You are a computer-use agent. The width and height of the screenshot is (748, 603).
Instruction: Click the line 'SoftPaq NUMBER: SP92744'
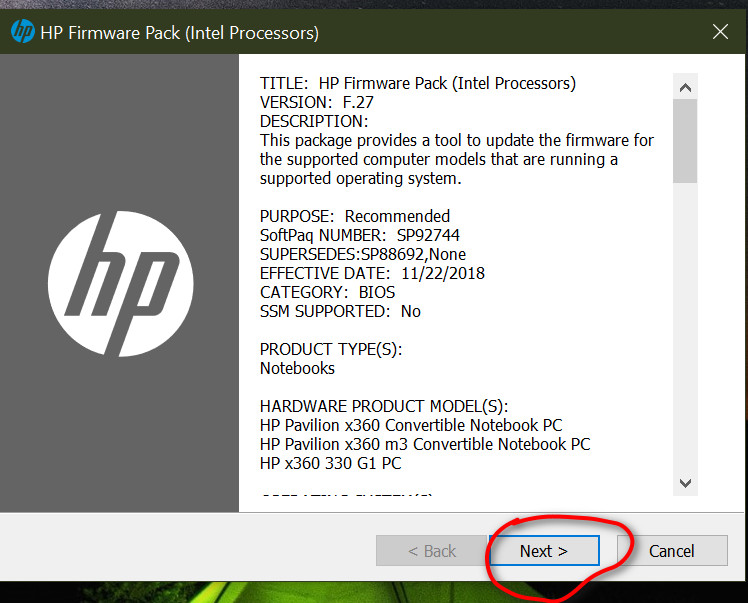360,235
